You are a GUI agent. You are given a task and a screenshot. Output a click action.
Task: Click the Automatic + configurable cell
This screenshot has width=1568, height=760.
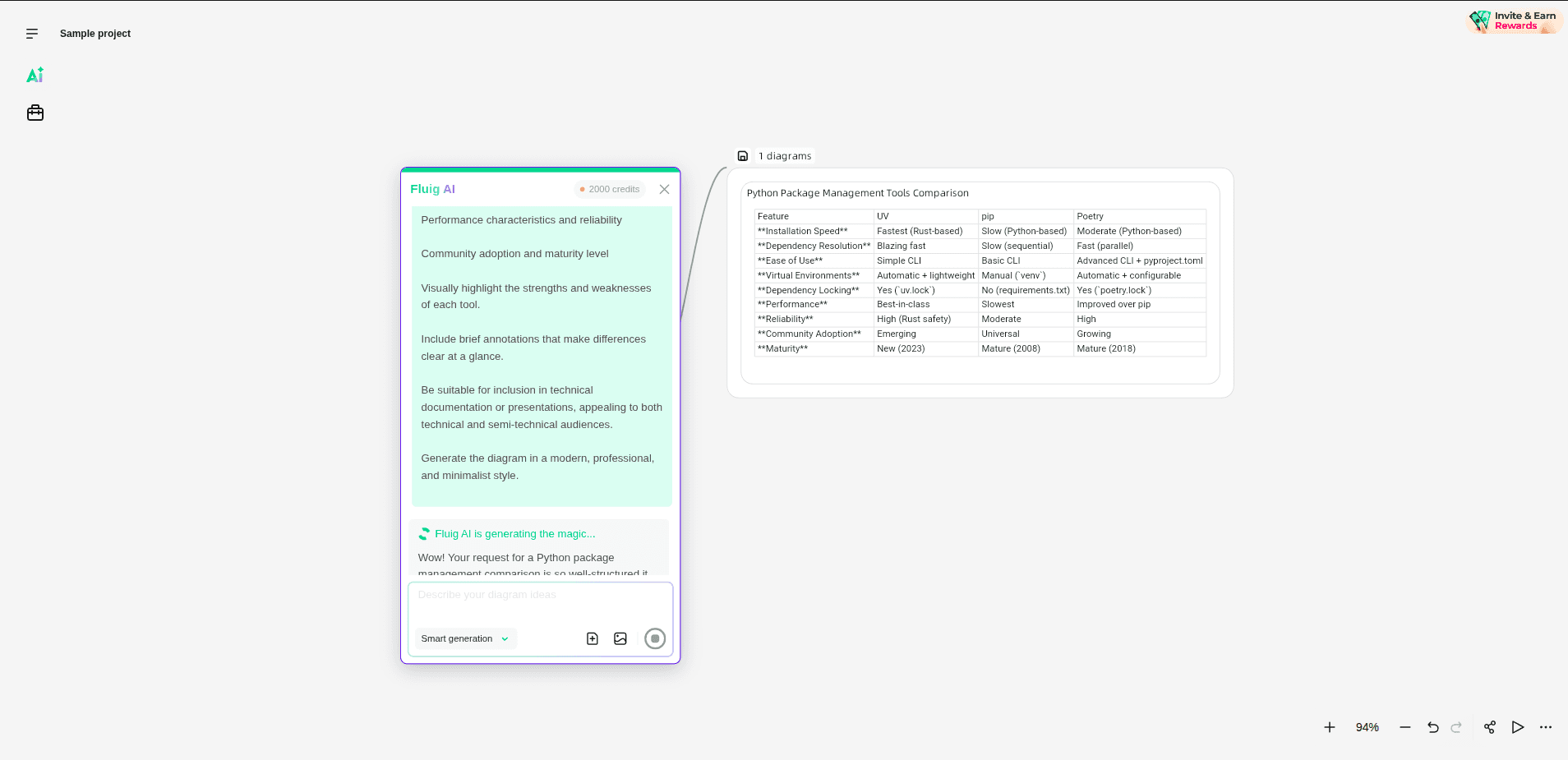(1140, 275)
